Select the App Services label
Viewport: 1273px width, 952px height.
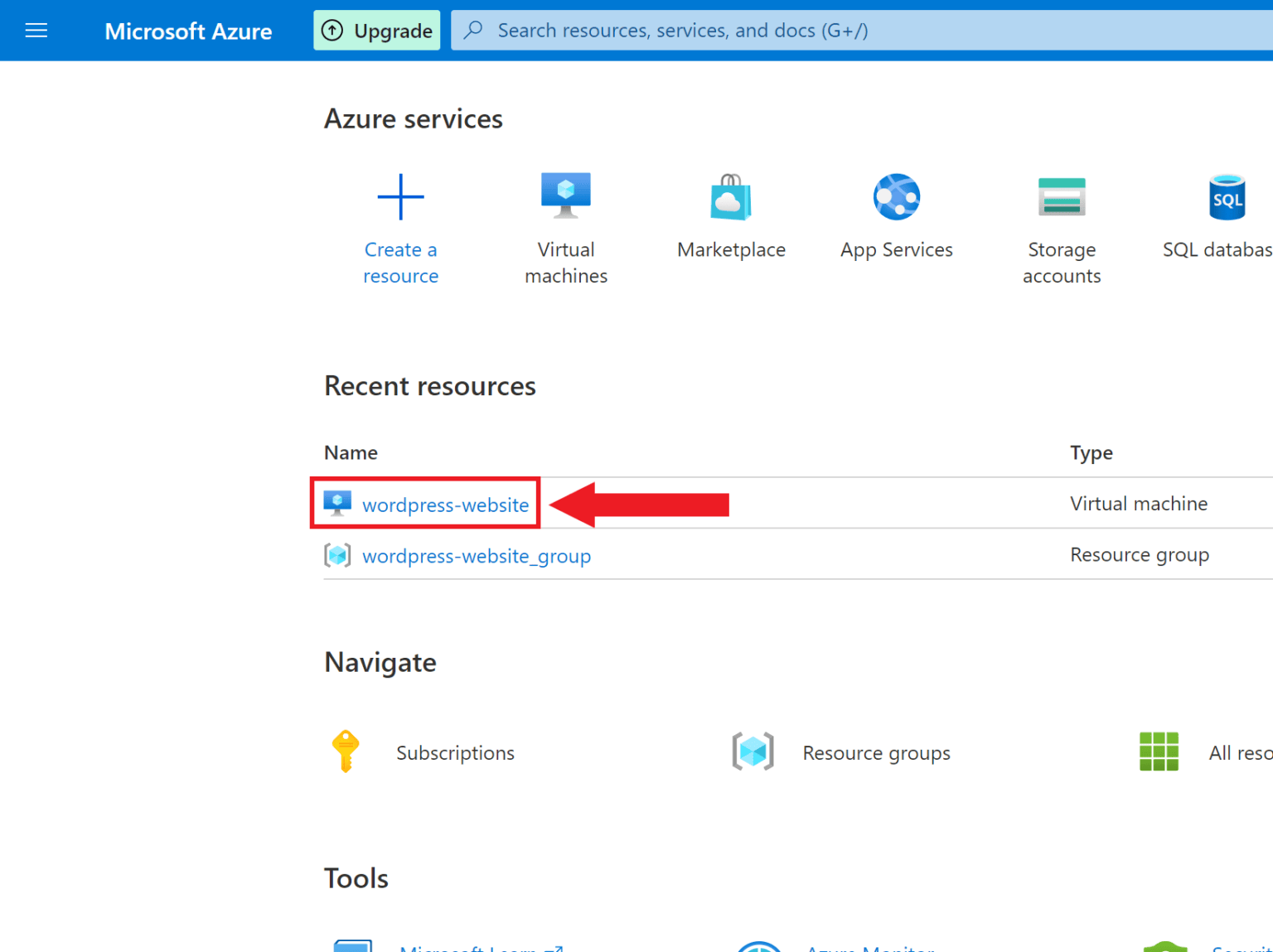(x=897, y=249)
